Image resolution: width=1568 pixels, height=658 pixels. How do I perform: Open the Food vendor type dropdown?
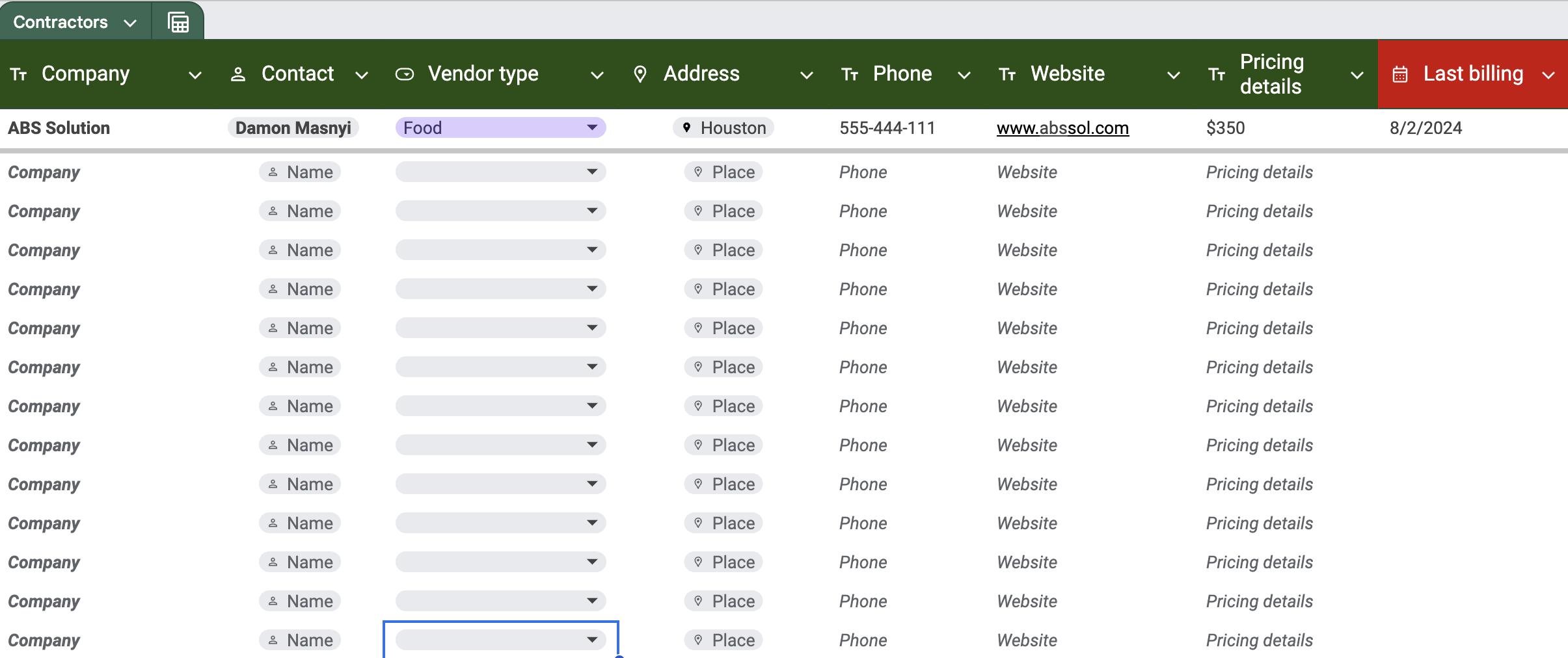click(591, 127)
